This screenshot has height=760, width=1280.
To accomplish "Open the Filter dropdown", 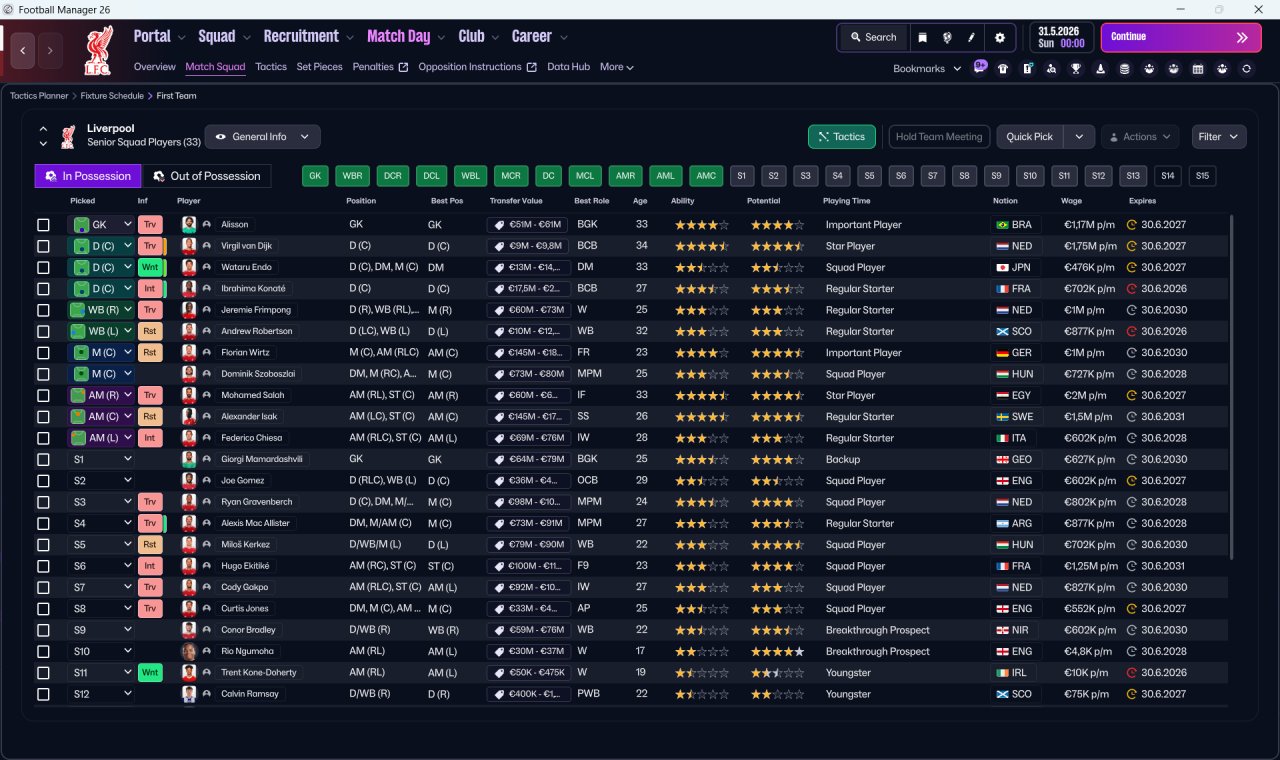I will pyautogui.click(x=1219, y=137).
